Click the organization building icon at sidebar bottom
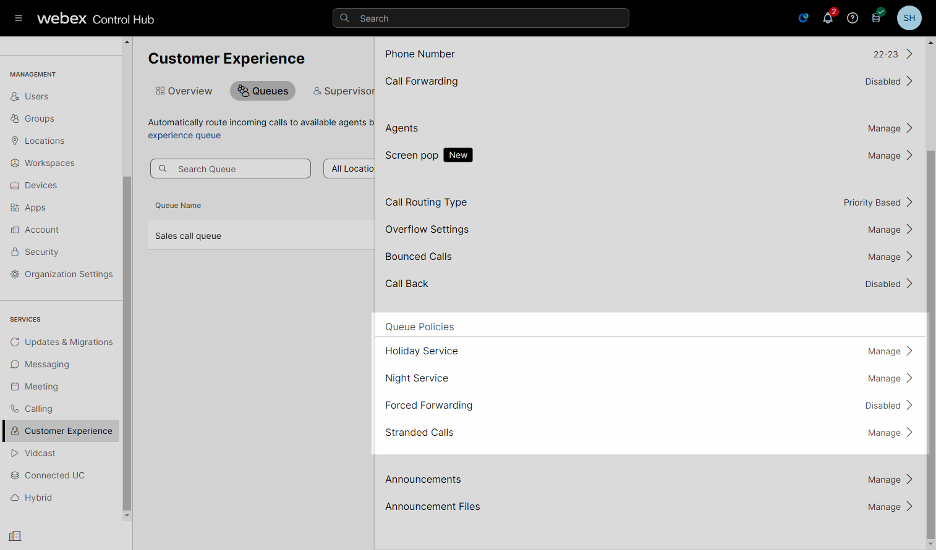The width and height of the screenshot is (936, 550). click(15, 536)
